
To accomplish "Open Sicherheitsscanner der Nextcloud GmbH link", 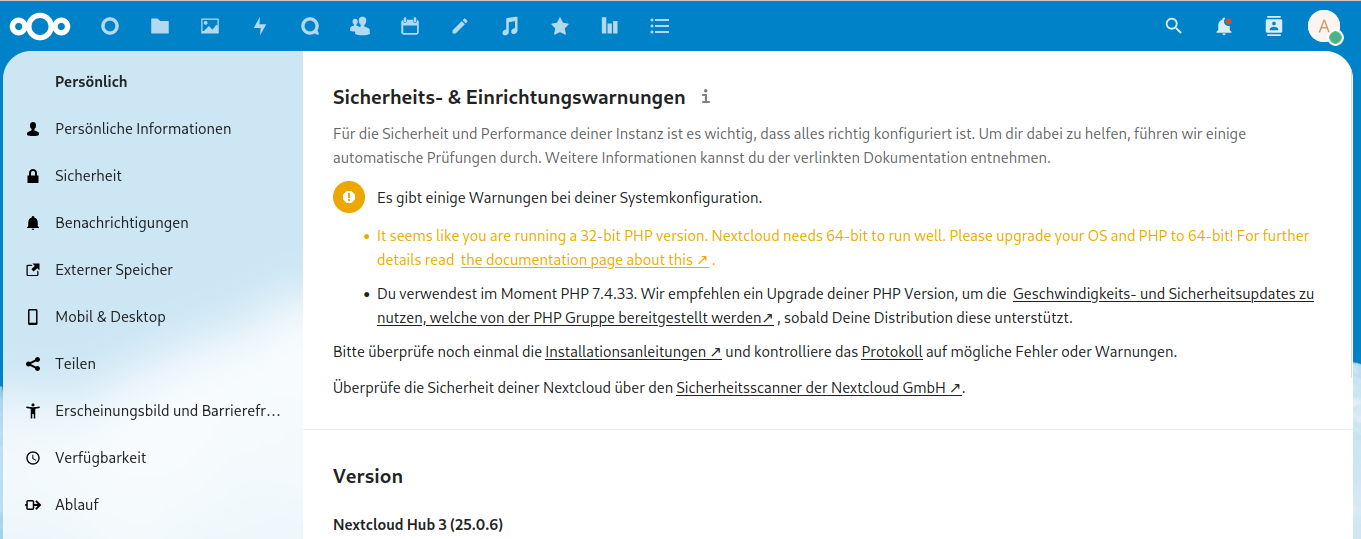I will click(819, 388).
